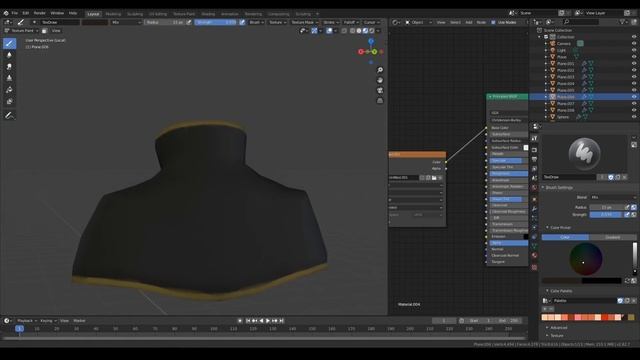Open the Falloff popover
The width and height of the screenshot is (640, 360).
pos(351,22)
